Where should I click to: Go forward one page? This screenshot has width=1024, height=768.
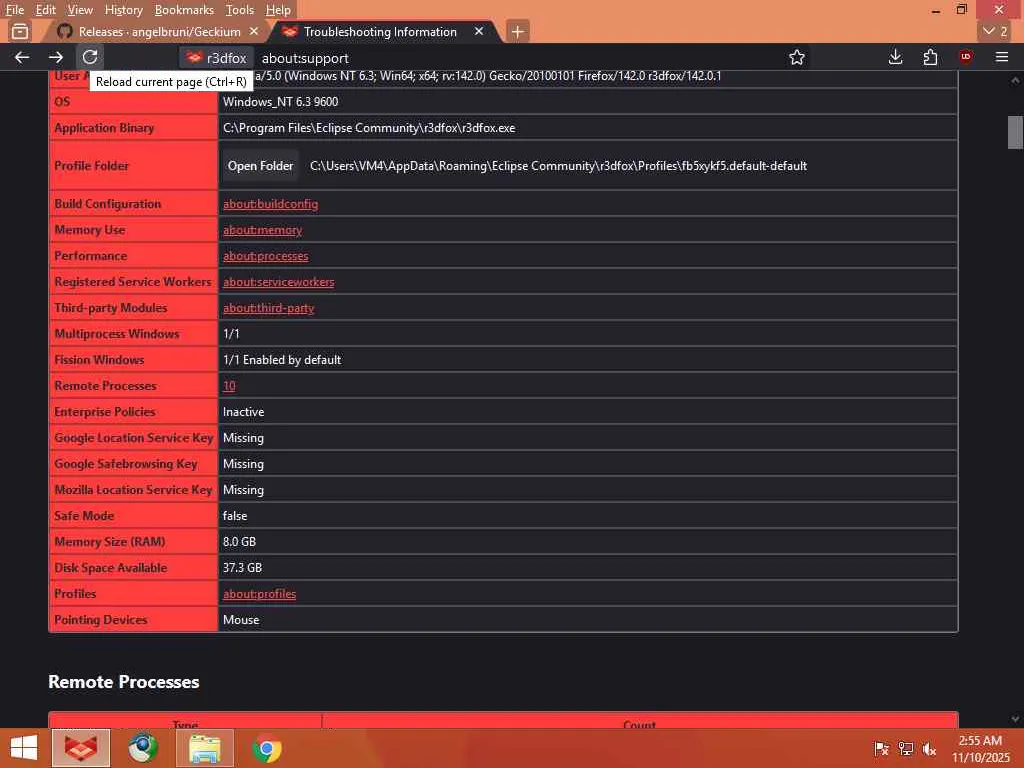tap(56, 57)
